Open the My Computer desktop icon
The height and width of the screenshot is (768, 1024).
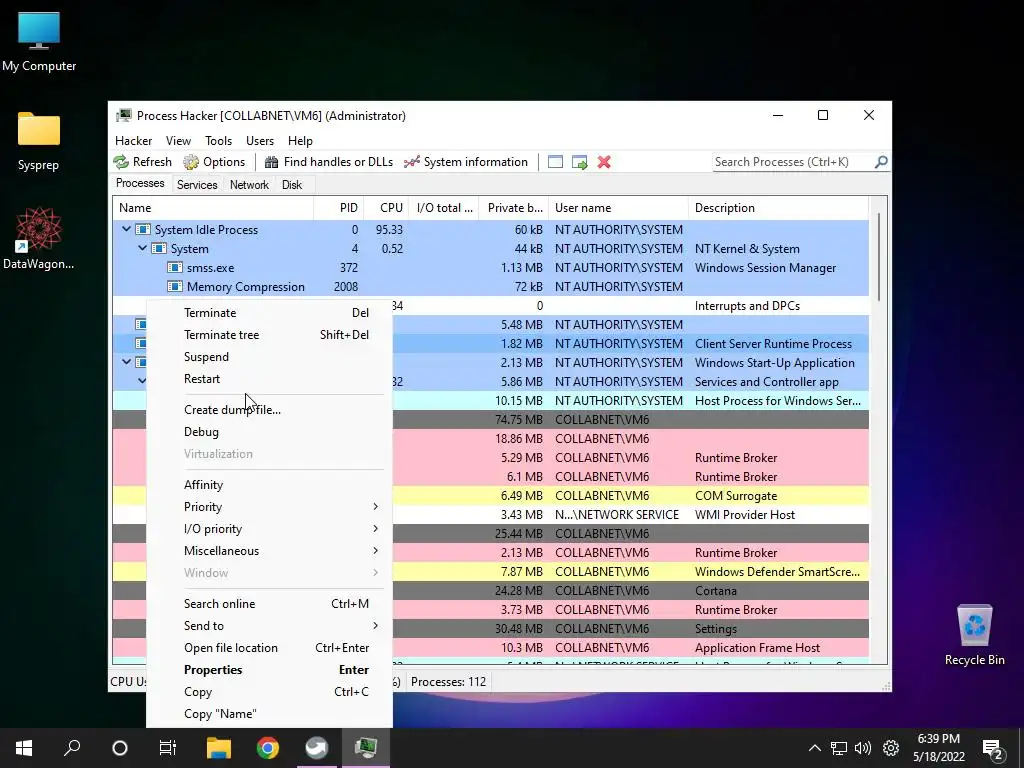click(39, 42)
